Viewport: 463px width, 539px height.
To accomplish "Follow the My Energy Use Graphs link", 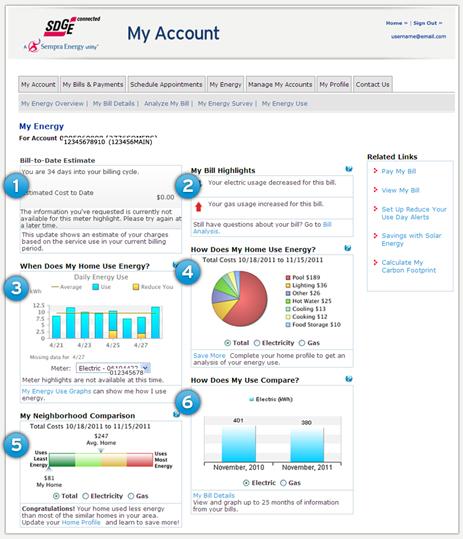I will coord(56,391).
